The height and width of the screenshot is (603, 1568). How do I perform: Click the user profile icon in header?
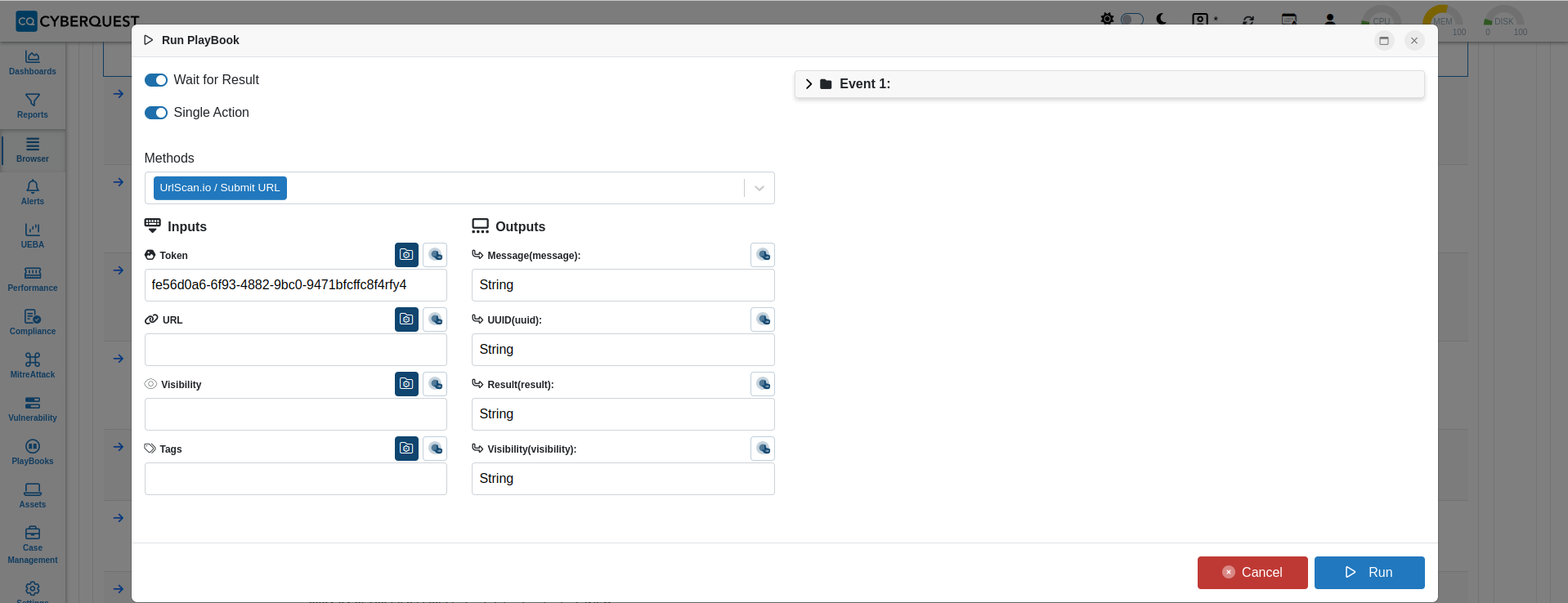click(x=1330, y=20)
